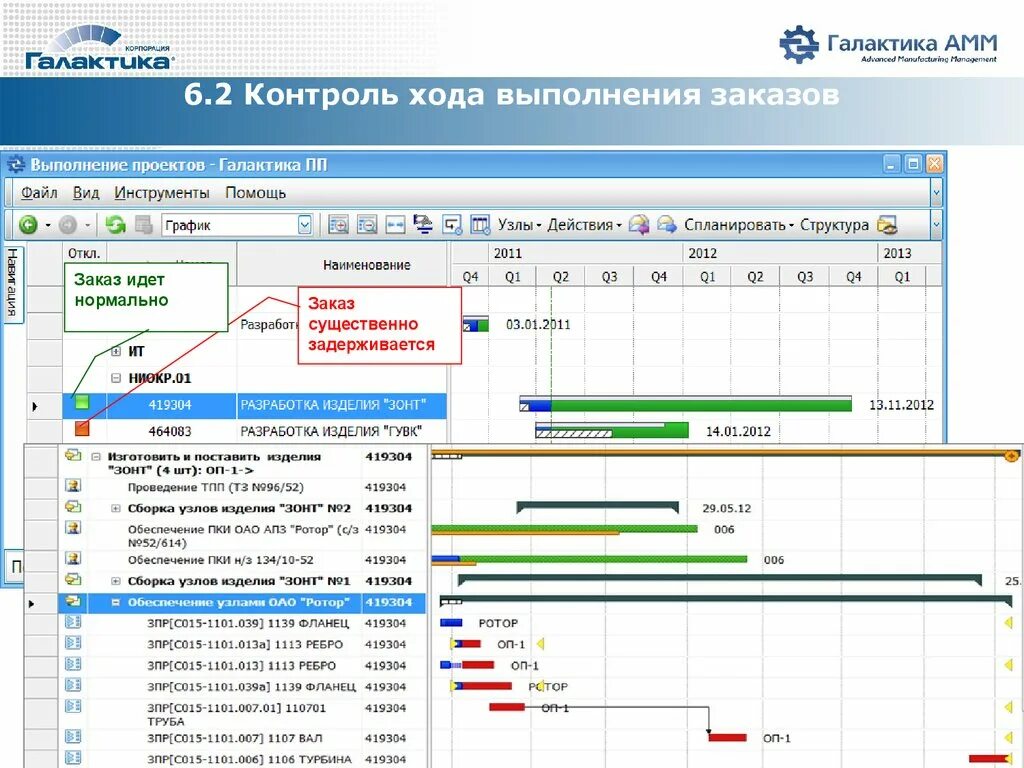Click the green Back navigation arrow
1024x768 pixels.
coord(28,225)
